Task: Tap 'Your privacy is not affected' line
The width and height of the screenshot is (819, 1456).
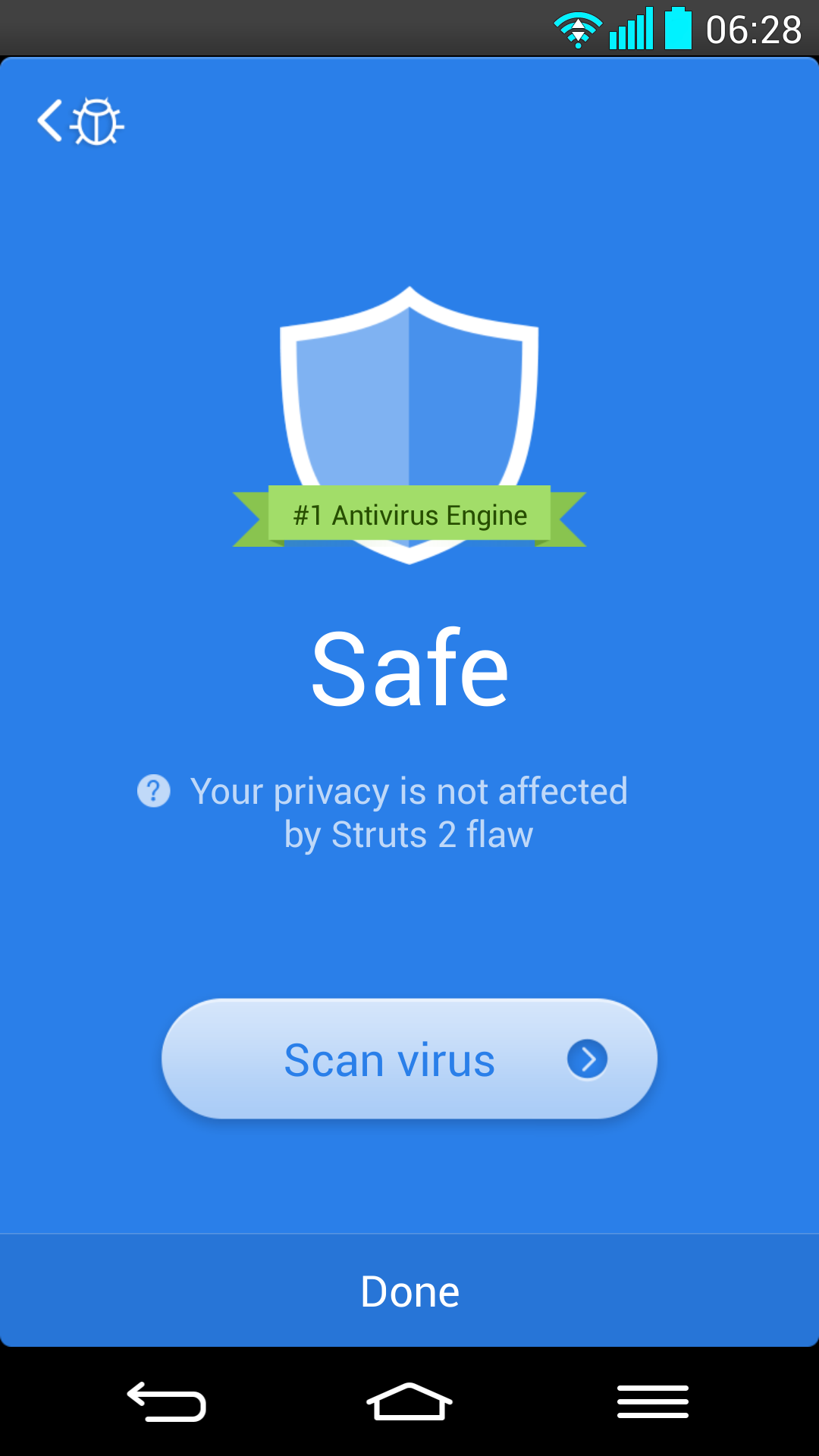Action: [x=409, y=792]
